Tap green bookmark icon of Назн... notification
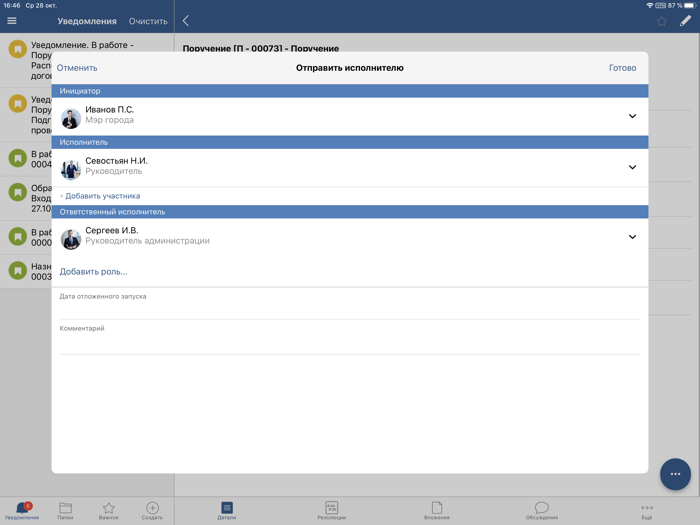700x525 pixels. [x=18, y=271]
